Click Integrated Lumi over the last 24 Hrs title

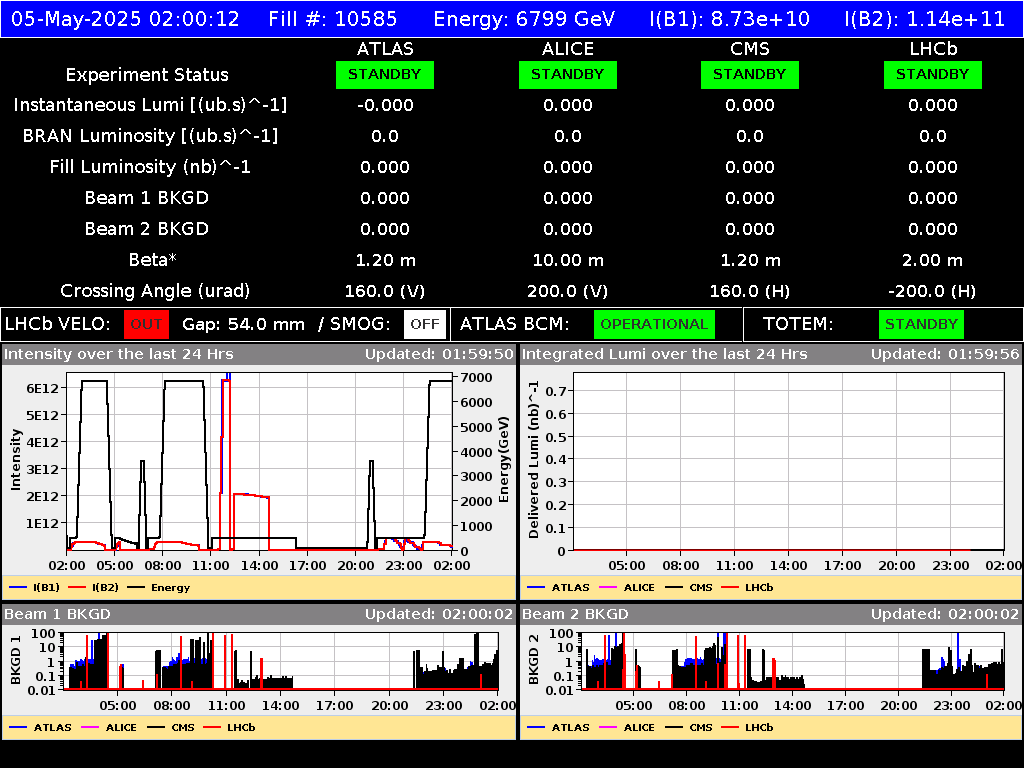tap(665, 354)
